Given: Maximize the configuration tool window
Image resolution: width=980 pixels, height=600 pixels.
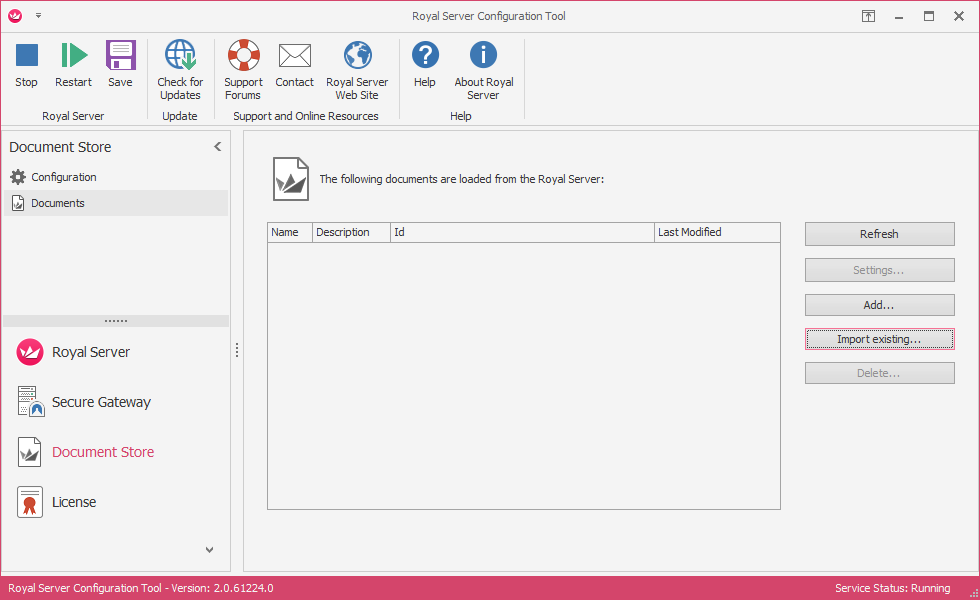Looking at the screenshot, I should [929, 16].
